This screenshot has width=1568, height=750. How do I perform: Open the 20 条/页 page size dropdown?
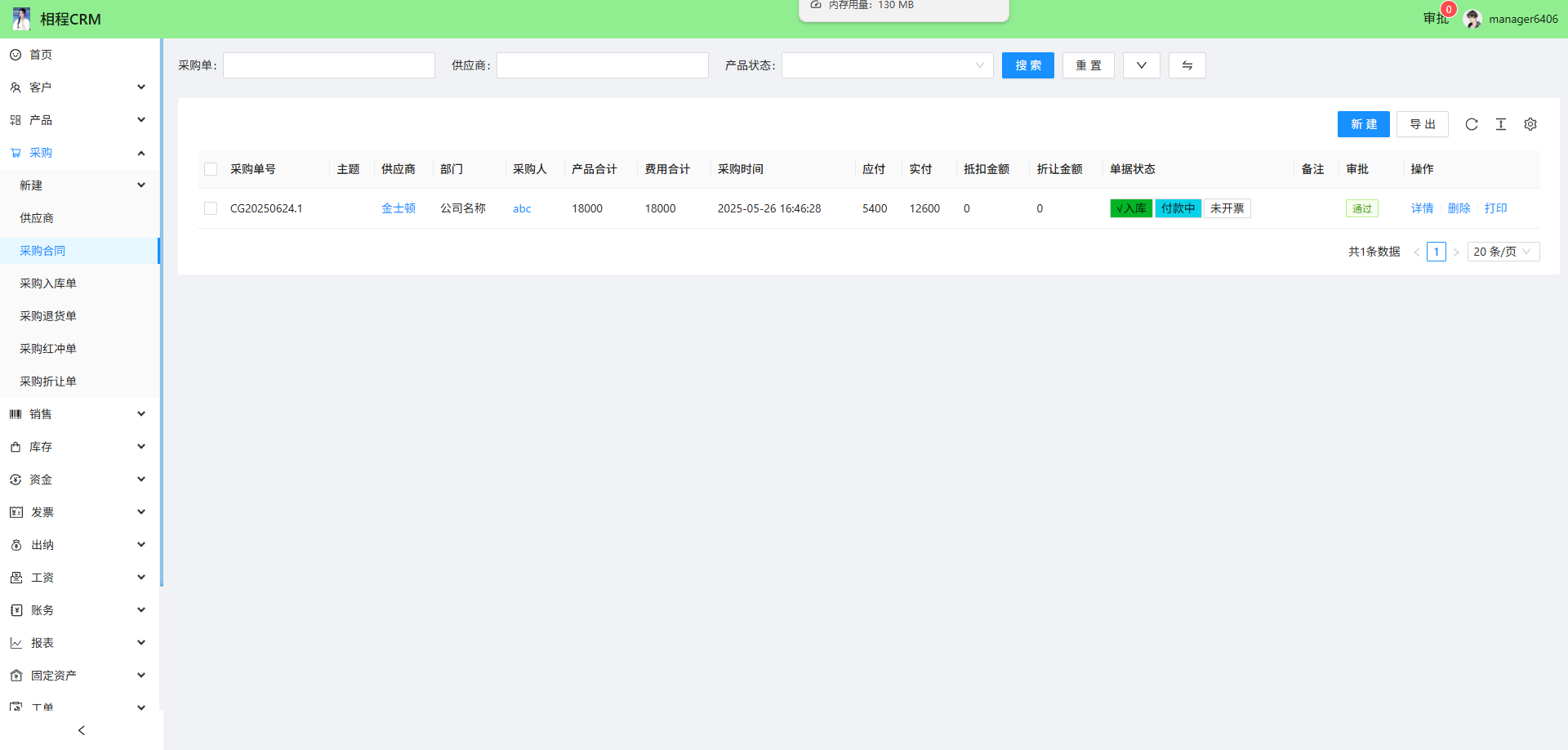tap(1503, 252)
